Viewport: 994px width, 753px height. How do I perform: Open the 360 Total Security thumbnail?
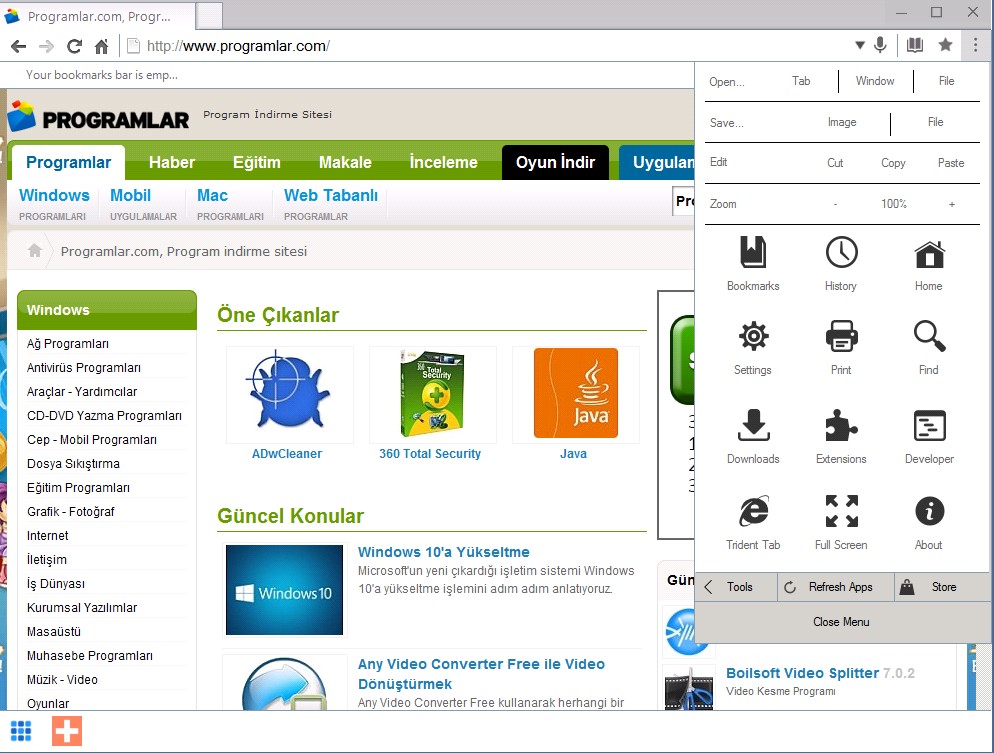432,394
